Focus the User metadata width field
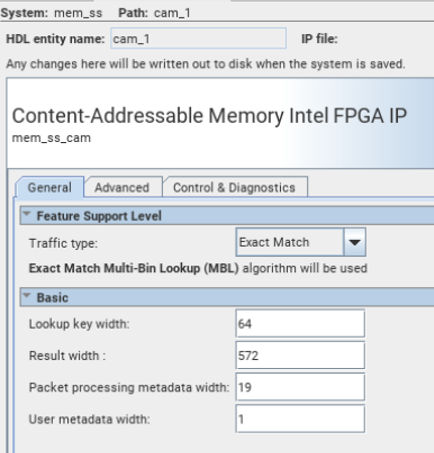 (x=300, y=419)
